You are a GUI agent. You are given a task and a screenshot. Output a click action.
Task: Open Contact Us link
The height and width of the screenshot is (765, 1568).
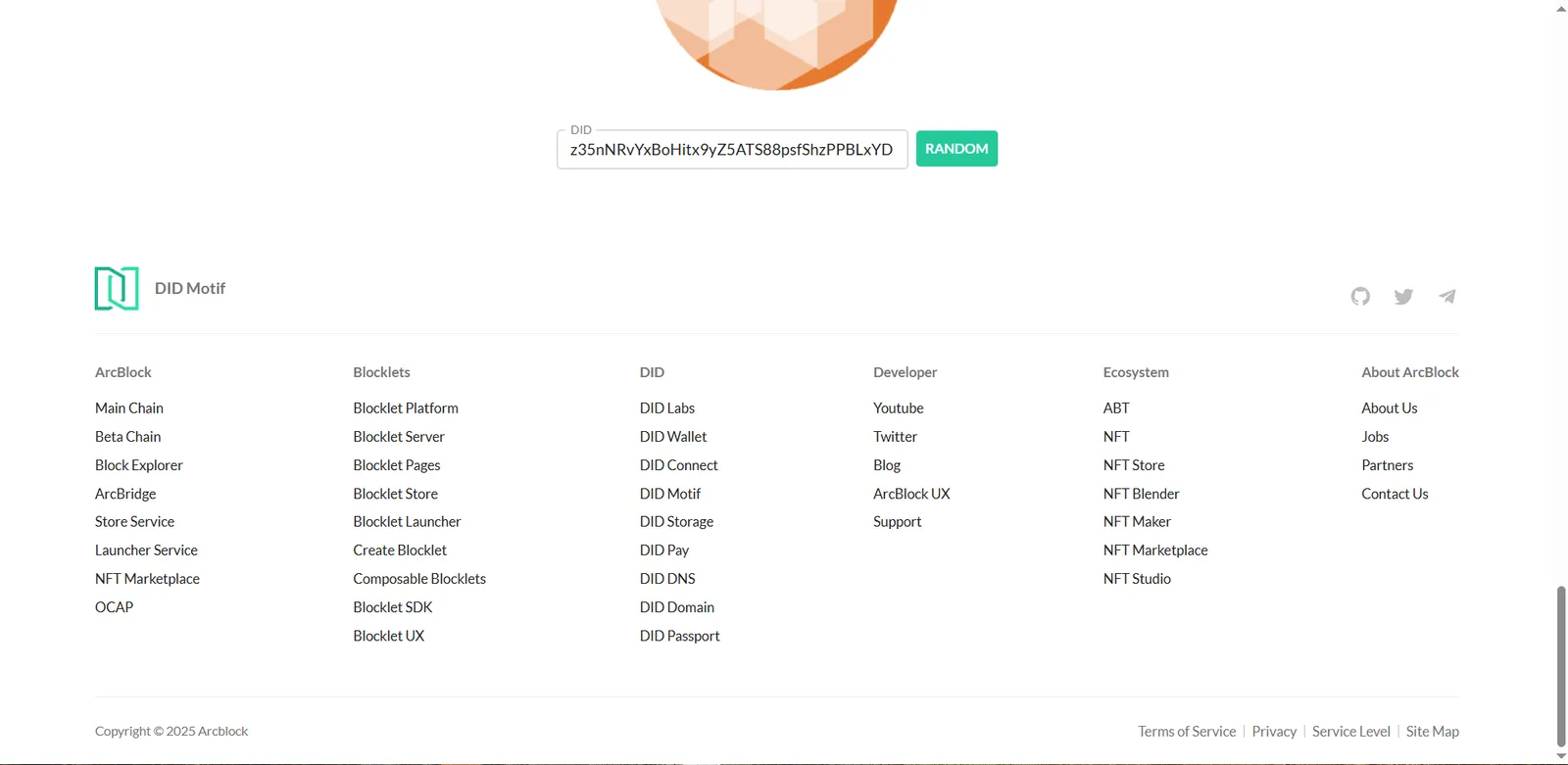pos(1395,494)
